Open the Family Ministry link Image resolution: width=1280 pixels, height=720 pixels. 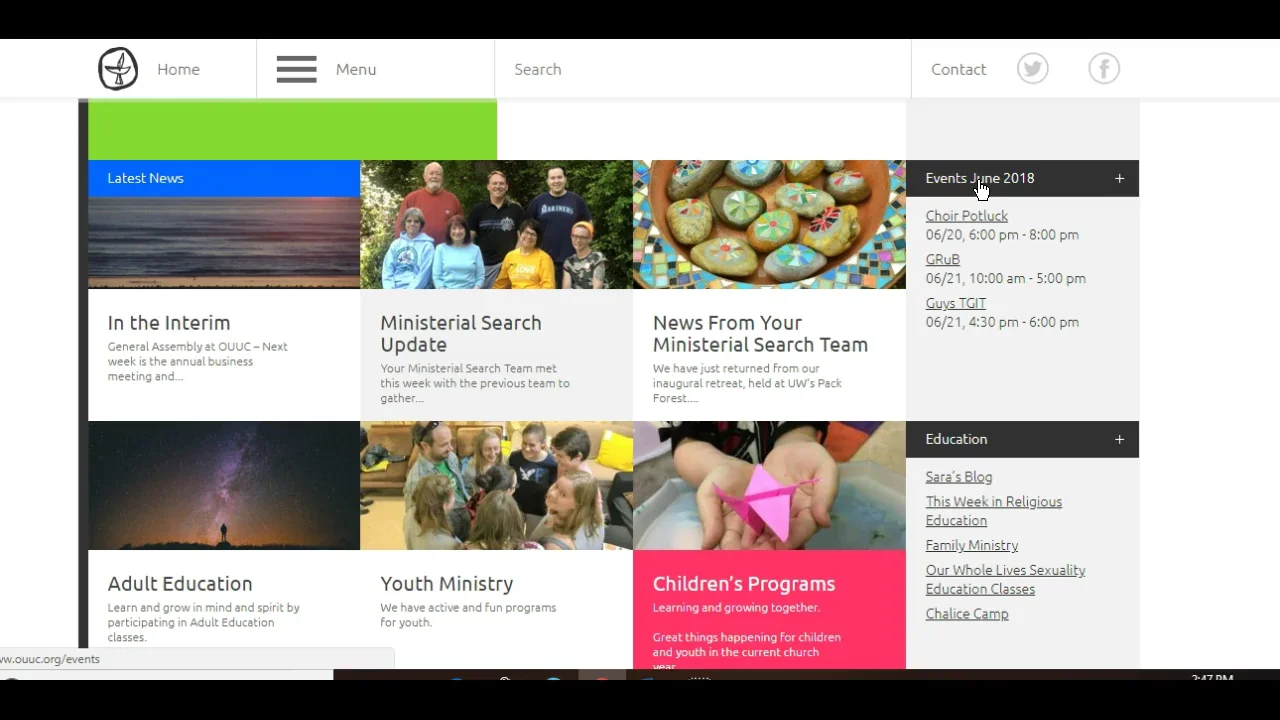[x=972, y=545]
